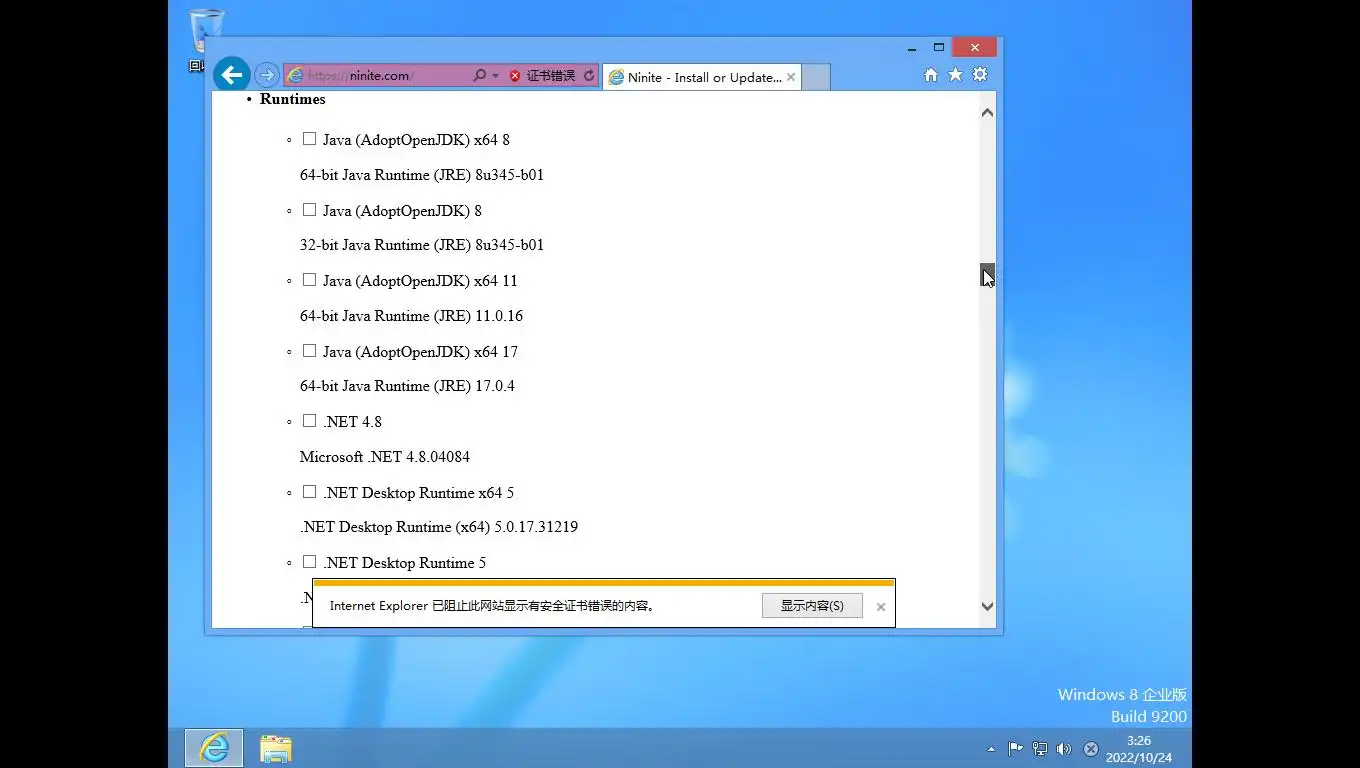Click the volume speaker tray icon
Viewport: 1360px width, 768px height.
point(1064,749)
